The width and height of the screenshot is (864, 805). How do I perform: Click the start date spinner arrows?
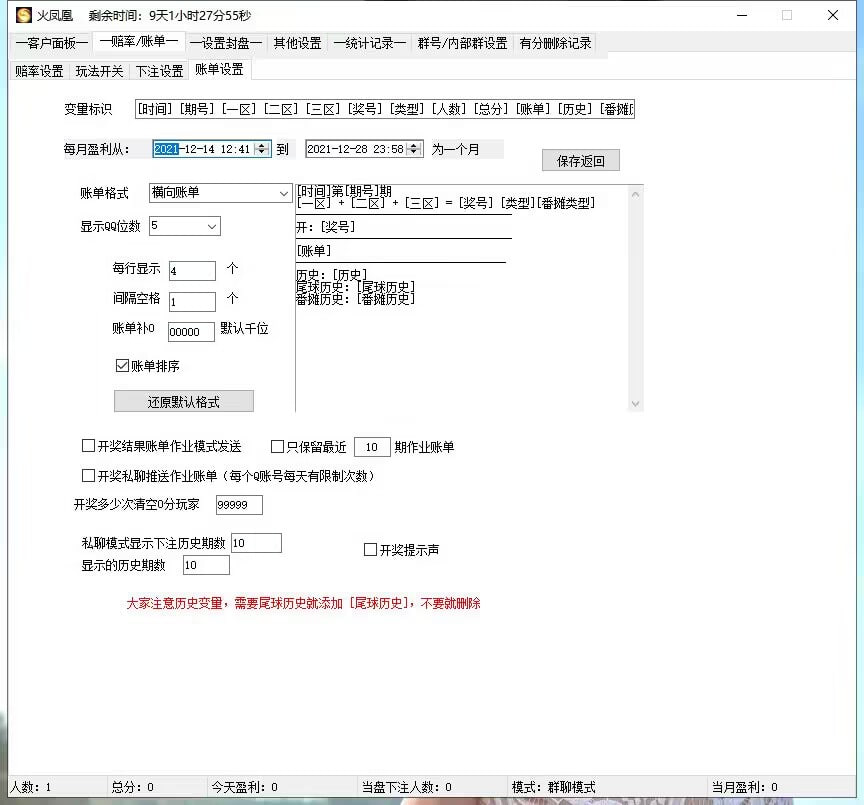click(262, 149)
